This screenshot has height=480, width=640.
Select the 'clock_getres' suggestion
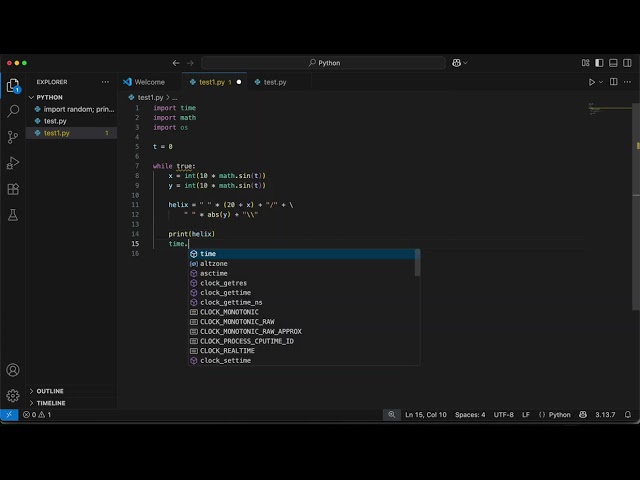point(301,283)
